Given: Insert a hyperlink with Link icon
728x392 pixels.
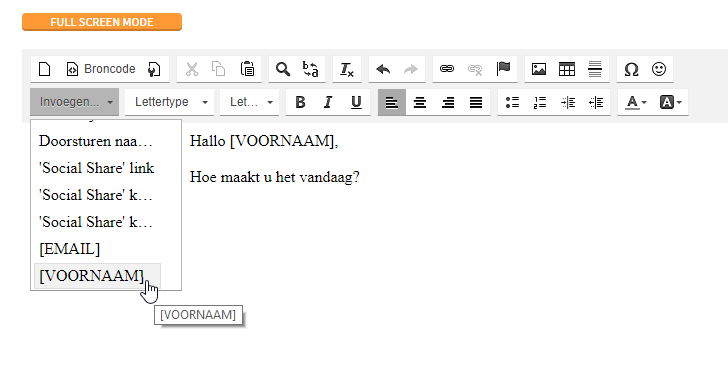Looking at the screenshot, I should [447, 69].
